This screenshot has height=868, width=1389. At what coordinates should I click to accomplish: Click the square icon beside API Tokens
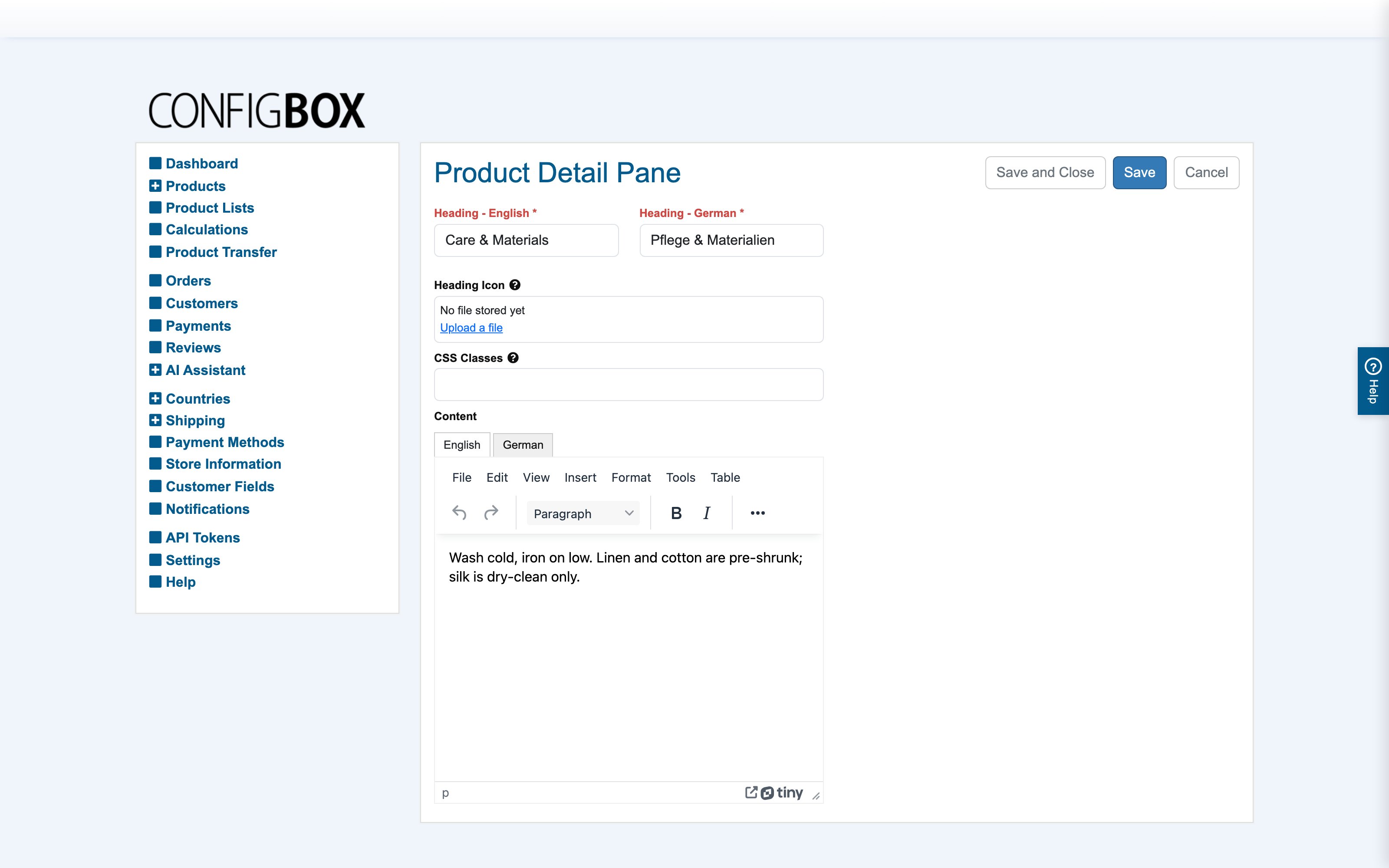click(x=155, y=537)
